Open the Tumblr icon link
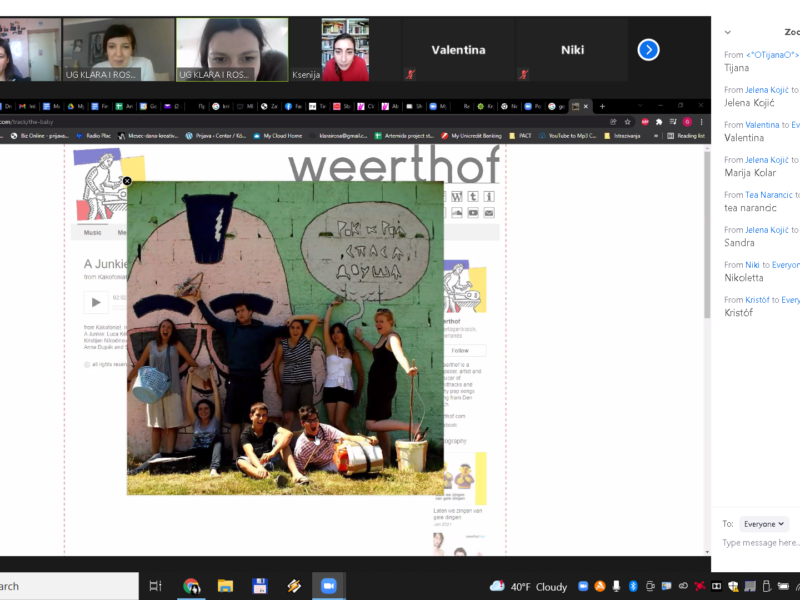 pyautogui.click(x=473, y=197)
